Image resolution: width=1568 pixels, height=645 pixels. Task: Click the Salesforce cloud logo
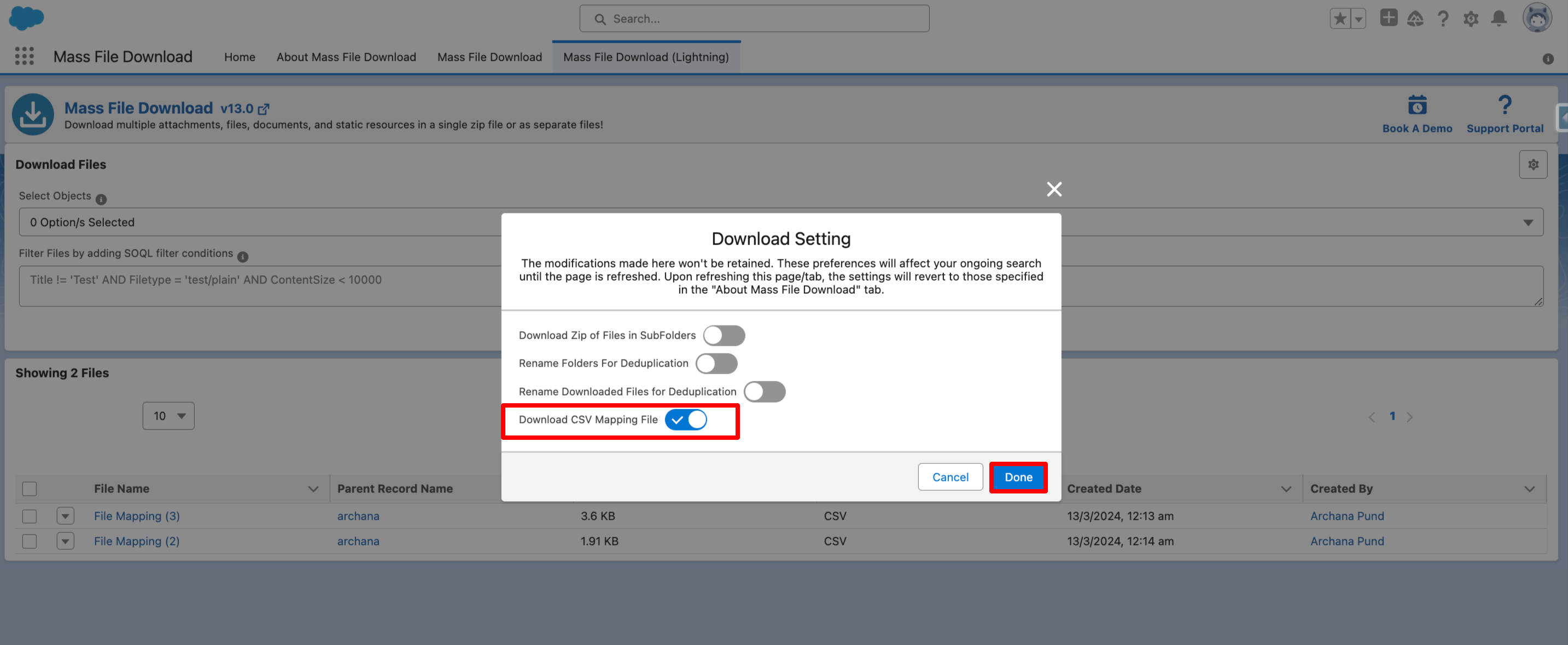(x=26, y=18)
